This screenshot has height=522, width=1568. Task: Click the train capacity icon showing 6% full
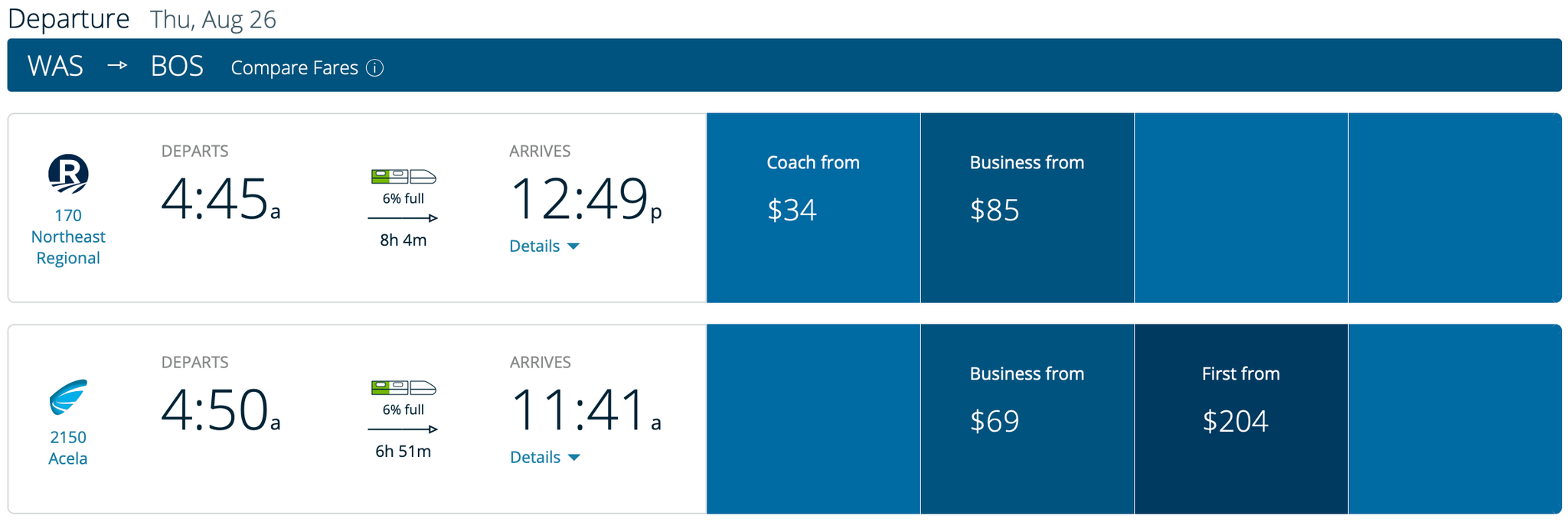pos(403,176)
